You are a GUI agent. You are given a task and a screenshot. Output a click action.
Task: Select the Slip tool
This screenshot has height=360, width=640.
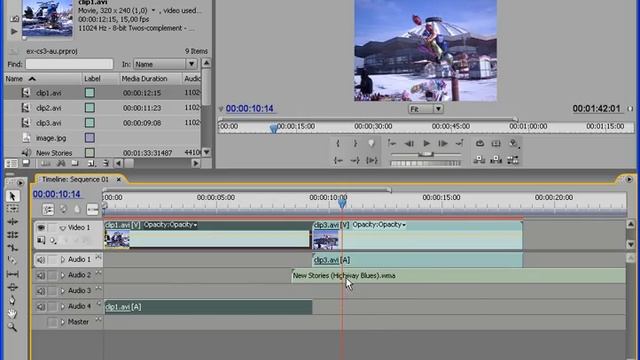pos(12,274)
